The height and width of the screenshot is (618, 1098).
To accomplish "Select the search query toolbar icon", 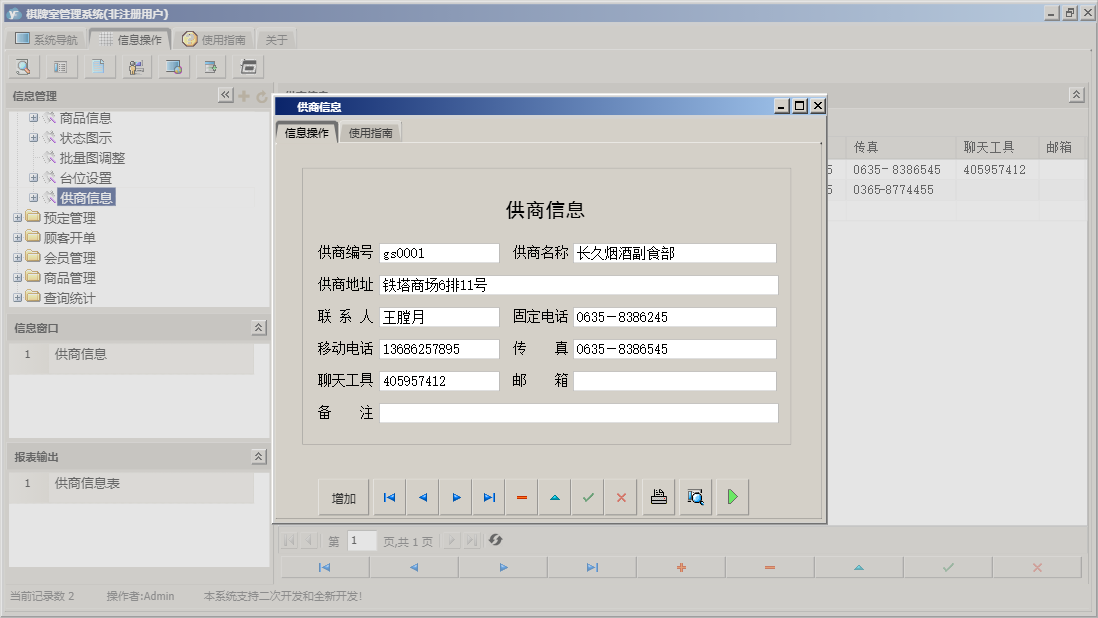I will [22, 66].
